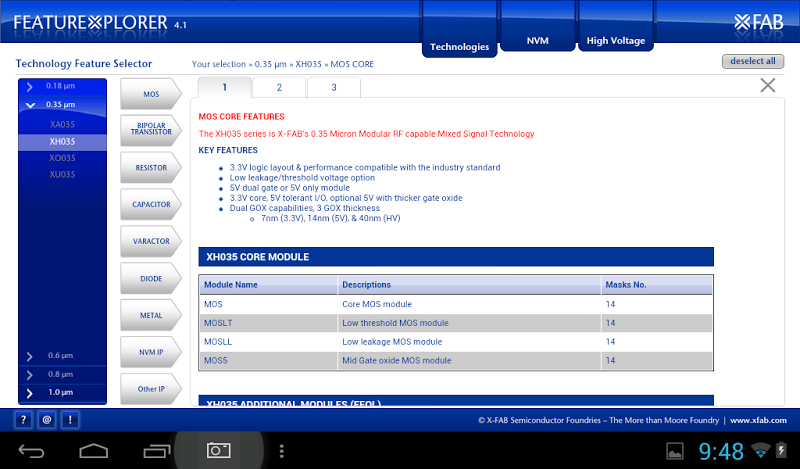Click the Technology Feature Selector title
Viewport: 800px width, 469px height.
84,64
